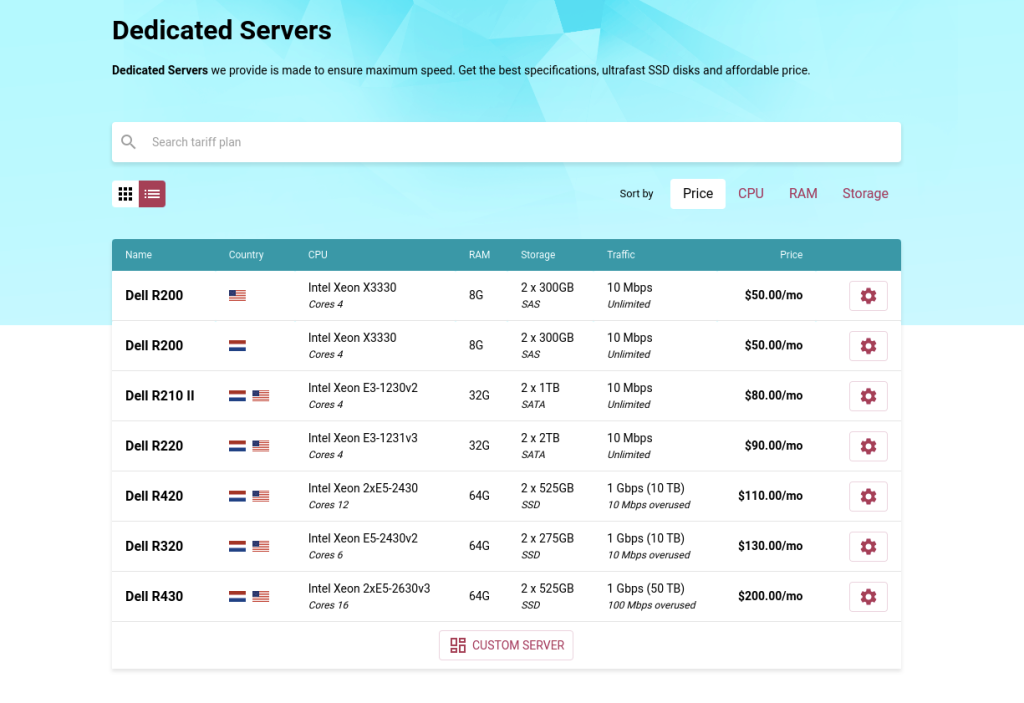Viewport: 1024px width, 703px height.
Task: Click the Netherlands flag in second Dell R200 row
Action: [x=237, y=346]
